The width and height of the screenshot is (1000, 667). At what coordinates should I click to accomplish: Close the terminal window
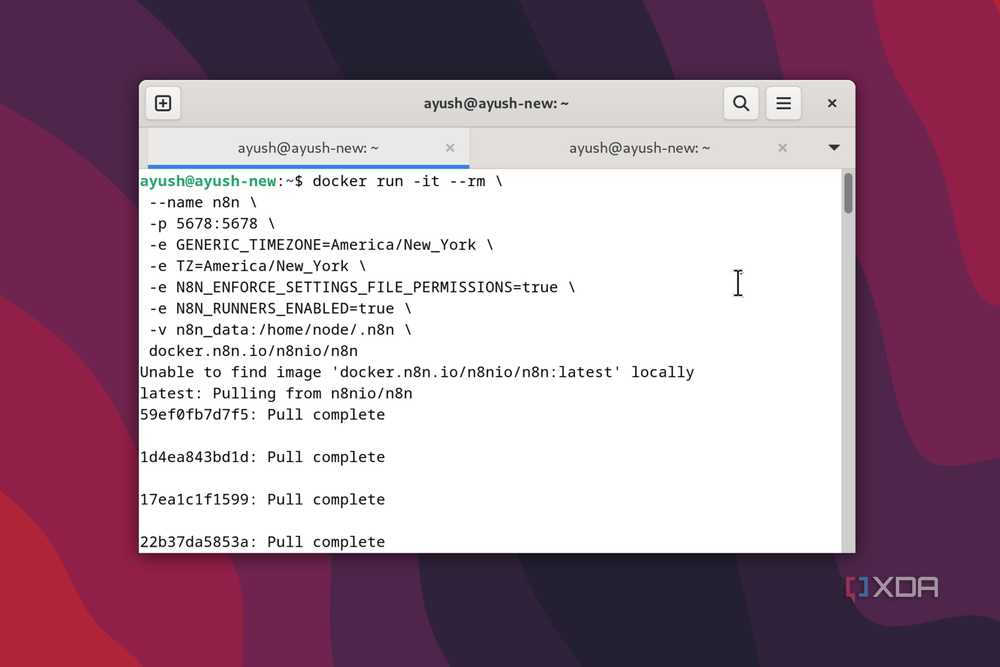(x=832, y=103)
